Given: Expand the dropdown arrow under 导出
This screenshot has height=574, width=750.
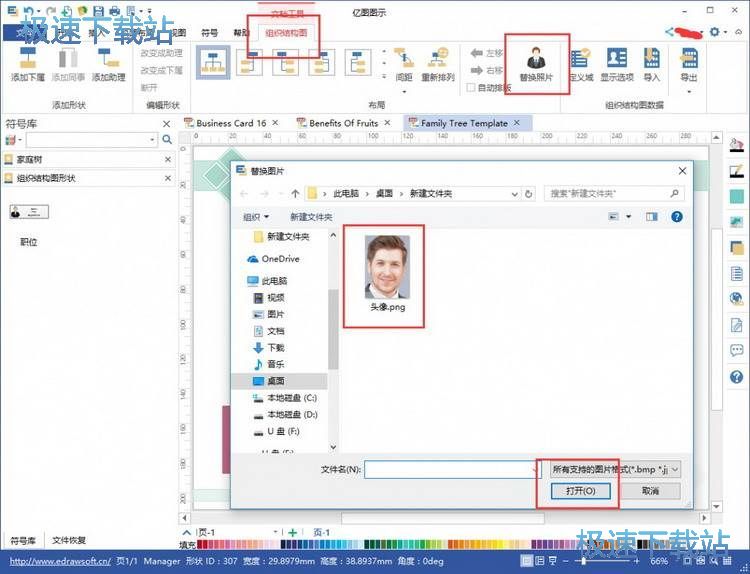Looking at the screenshot, I should coord(689,91).
